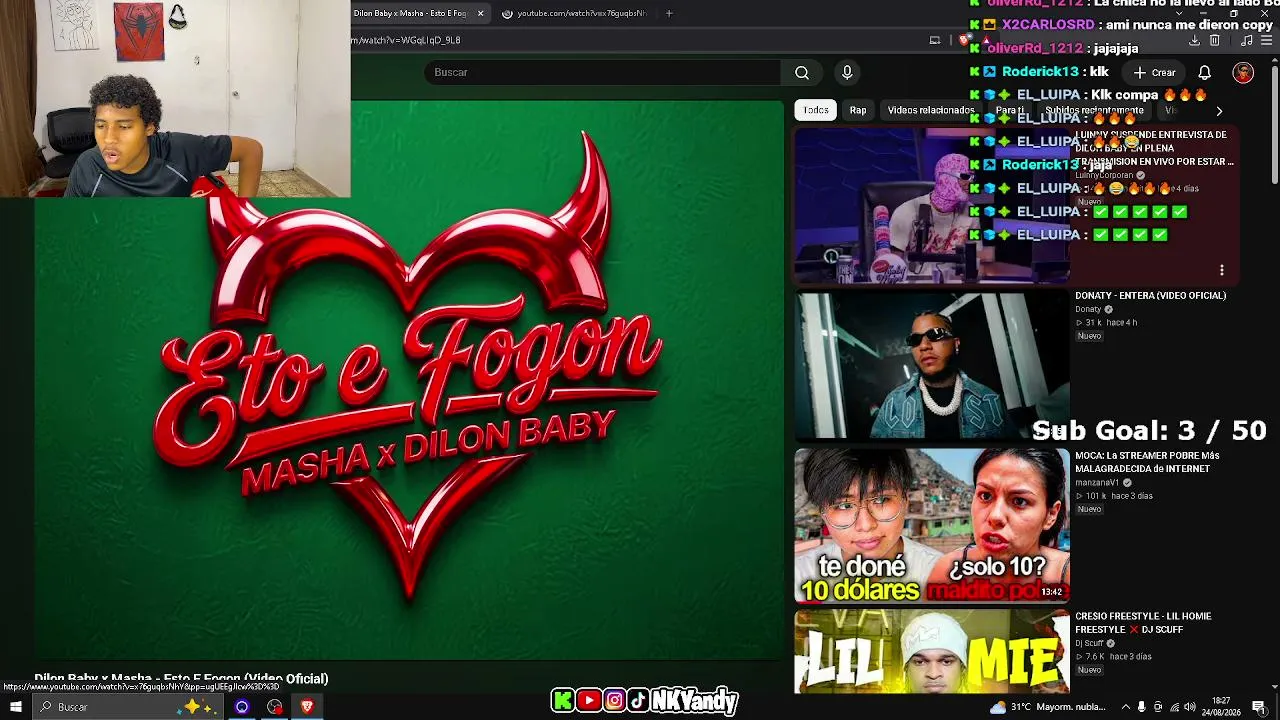Click the microphone icon in system tray
The height and width of the screenshot is (720, 1280).
pyautogui.click(x=1141, y=707)
